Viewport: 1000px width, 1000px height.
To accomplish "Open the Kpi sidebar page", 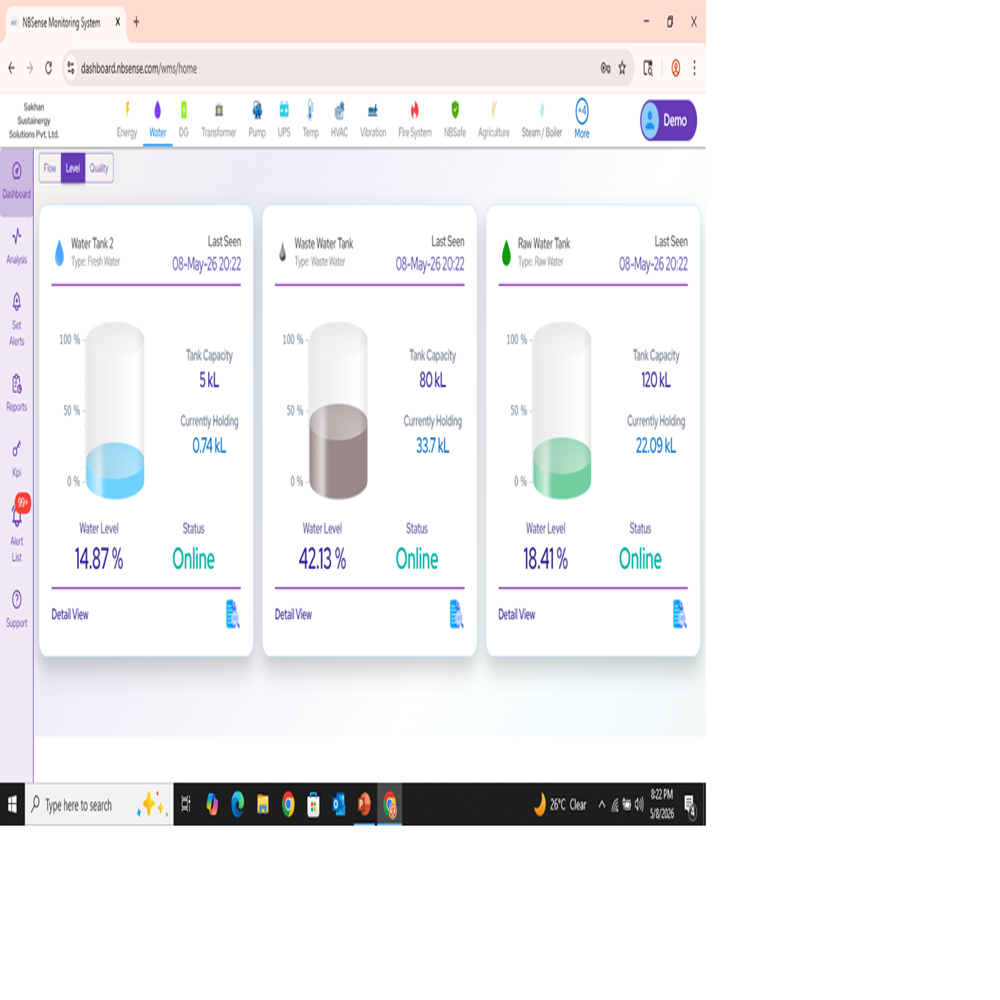I will tap(17, 459).
